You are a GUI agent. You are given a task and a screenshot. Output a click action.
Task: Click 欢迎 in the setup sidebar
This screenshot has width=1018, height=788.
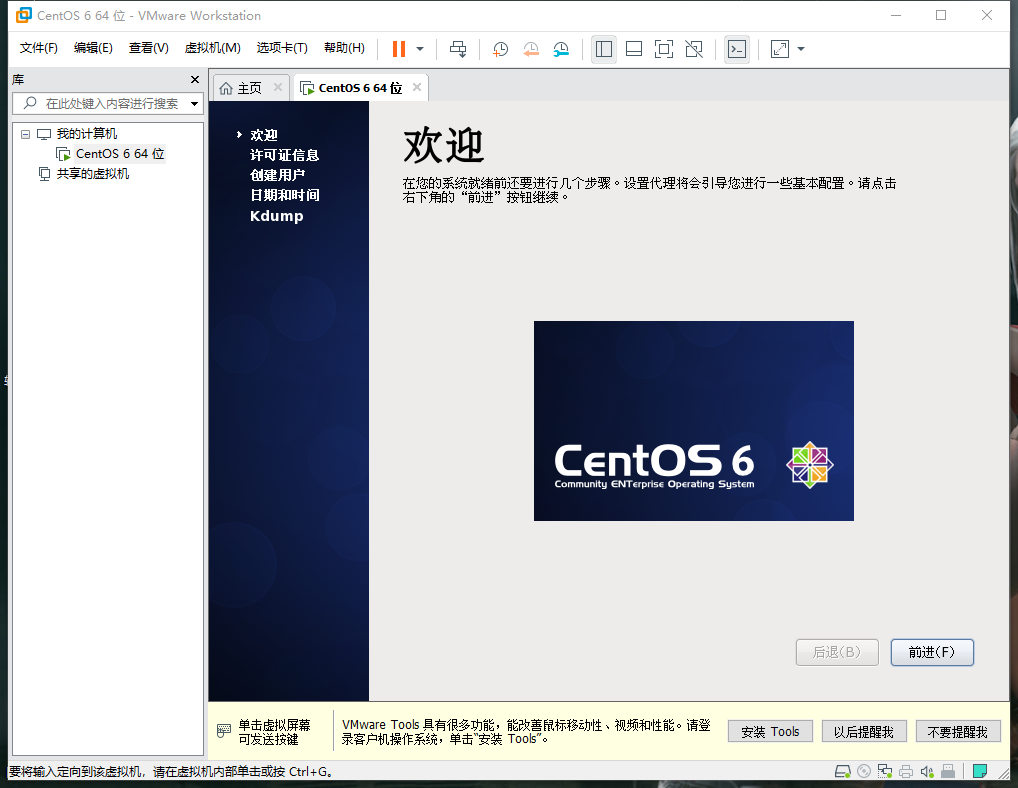[x=264, y=135]
